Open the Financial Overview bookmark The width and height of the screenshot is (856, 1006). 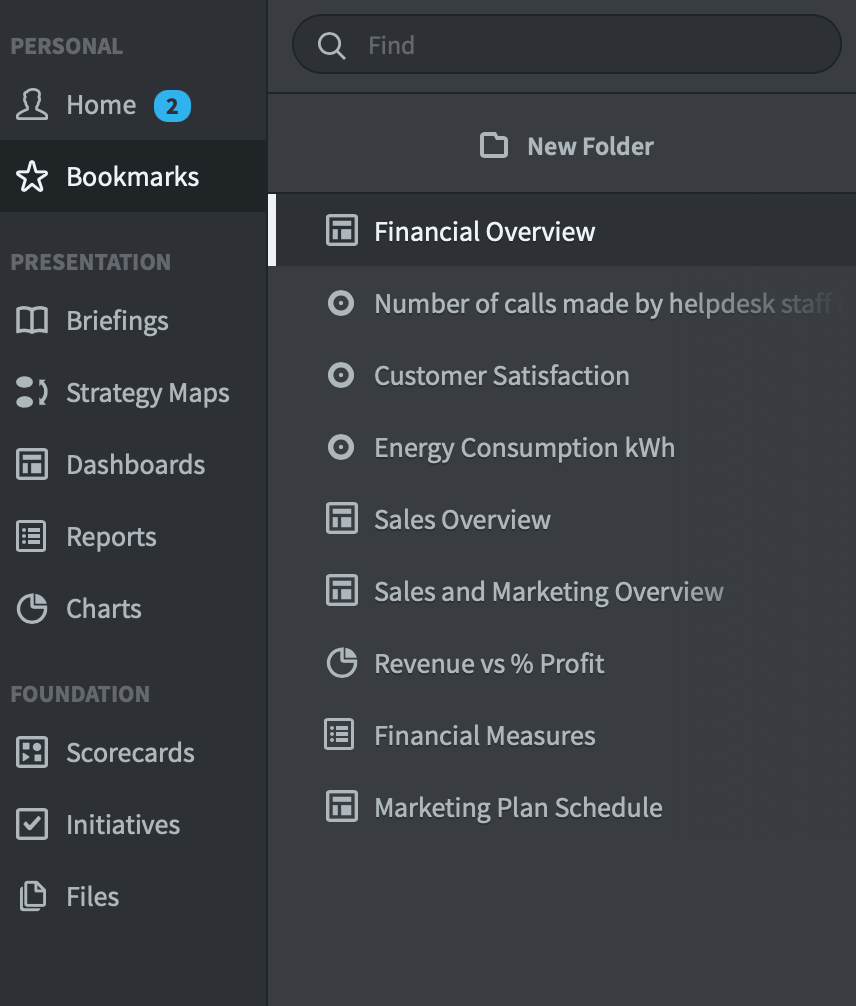562,230
